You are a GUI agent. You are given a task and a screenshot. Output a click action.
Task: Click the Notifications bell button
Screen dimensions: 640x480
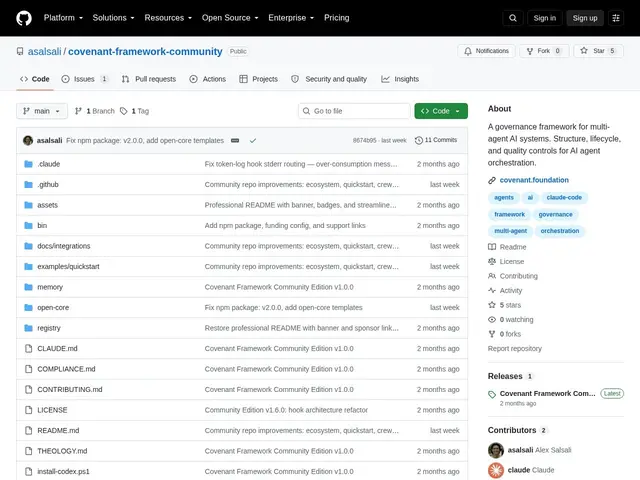click(x=486, y=51)
